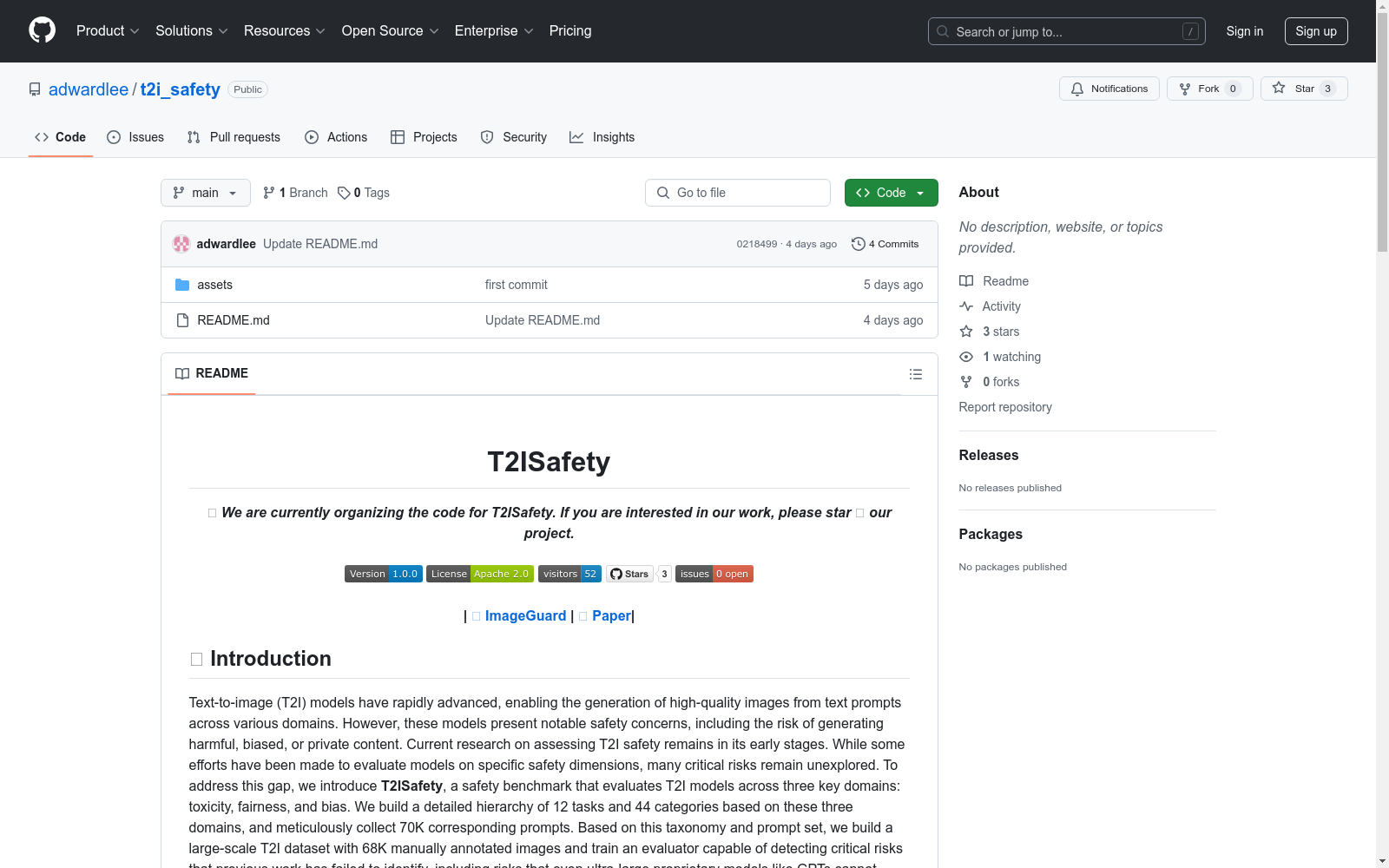The width and height of the screenshot is (1389, 868).
Task: View the Insights tab
Action: (602, 137)
